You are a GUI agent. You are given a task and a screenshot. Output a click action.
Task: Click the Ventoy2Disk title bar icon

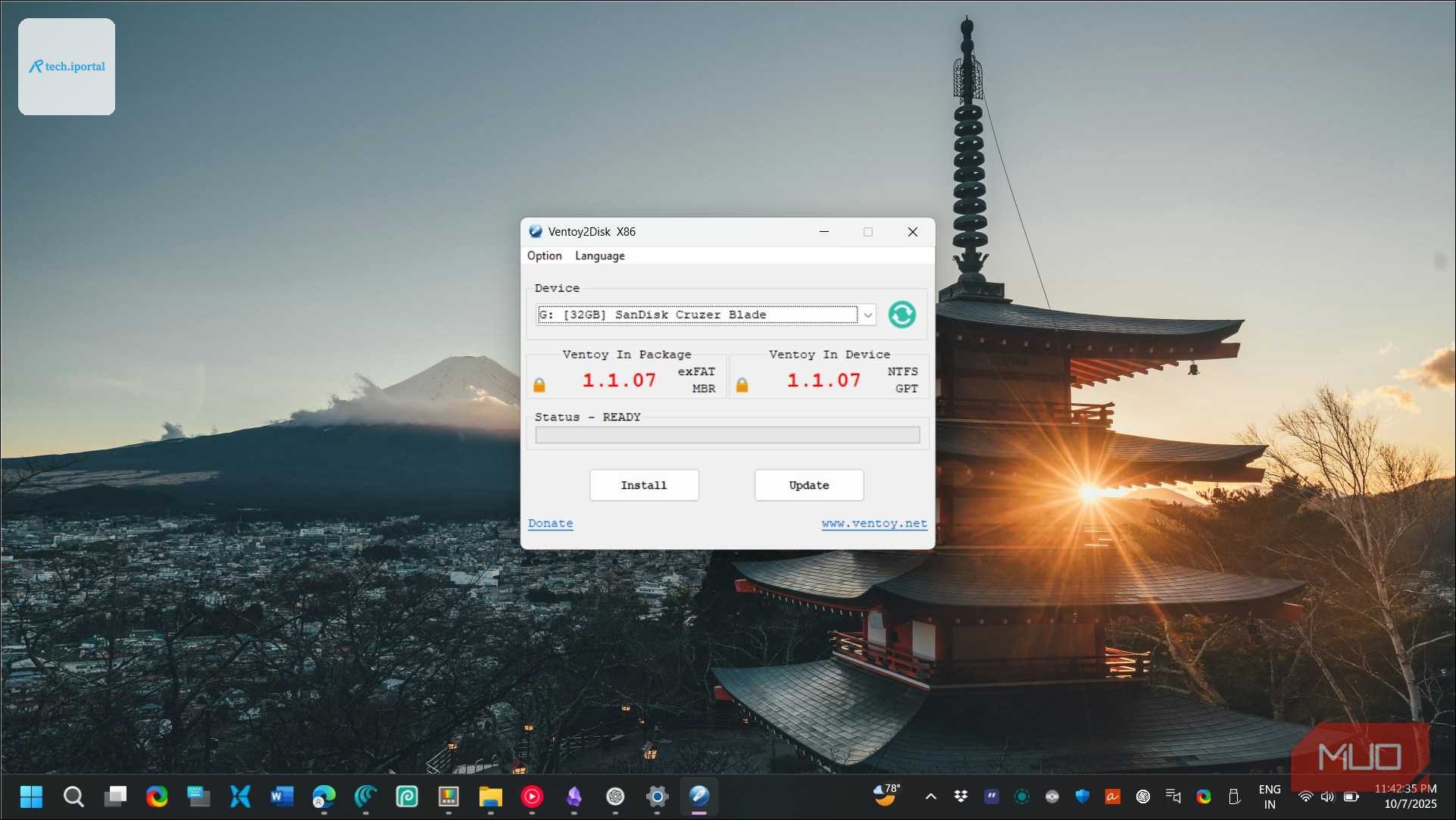click(x=536, y=232)
